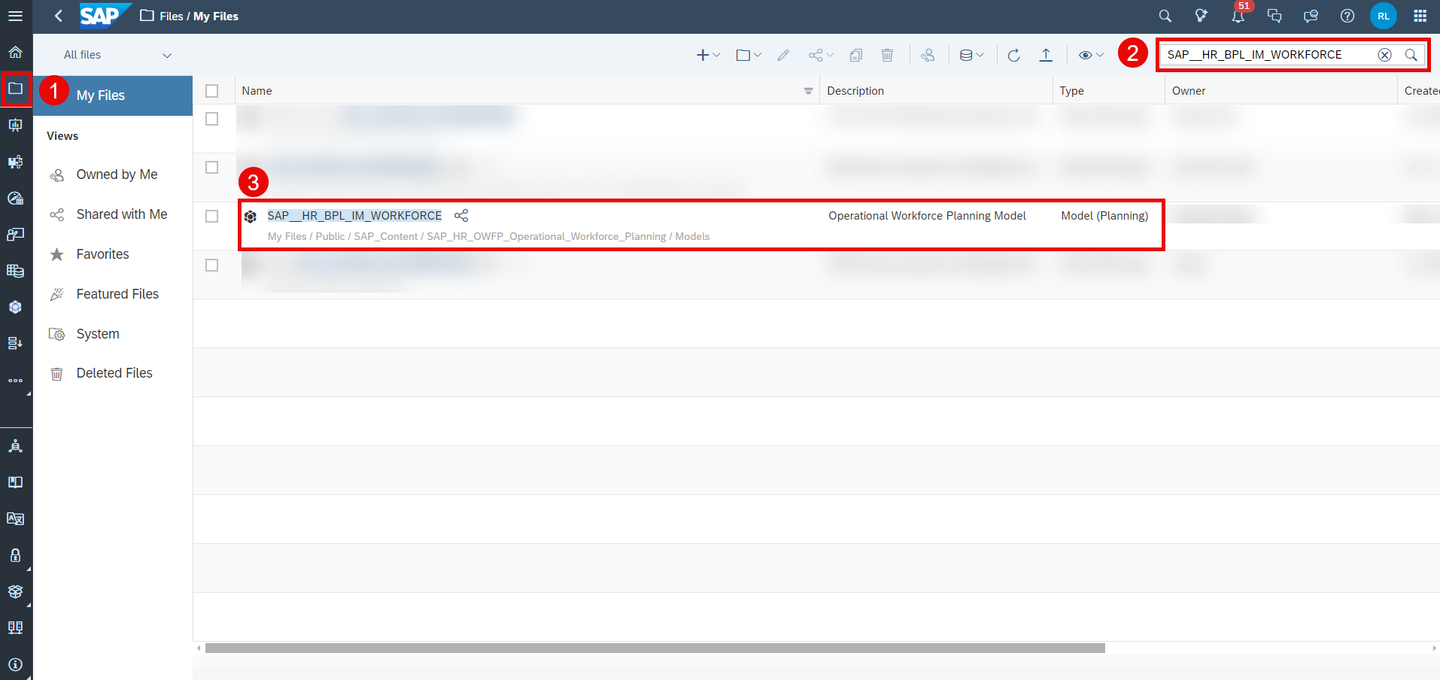Open the SAP__HR_BPL_IM_WORKFORCE model link
The height and width of the screenshot is (680, 1440).
coord(354,216)
